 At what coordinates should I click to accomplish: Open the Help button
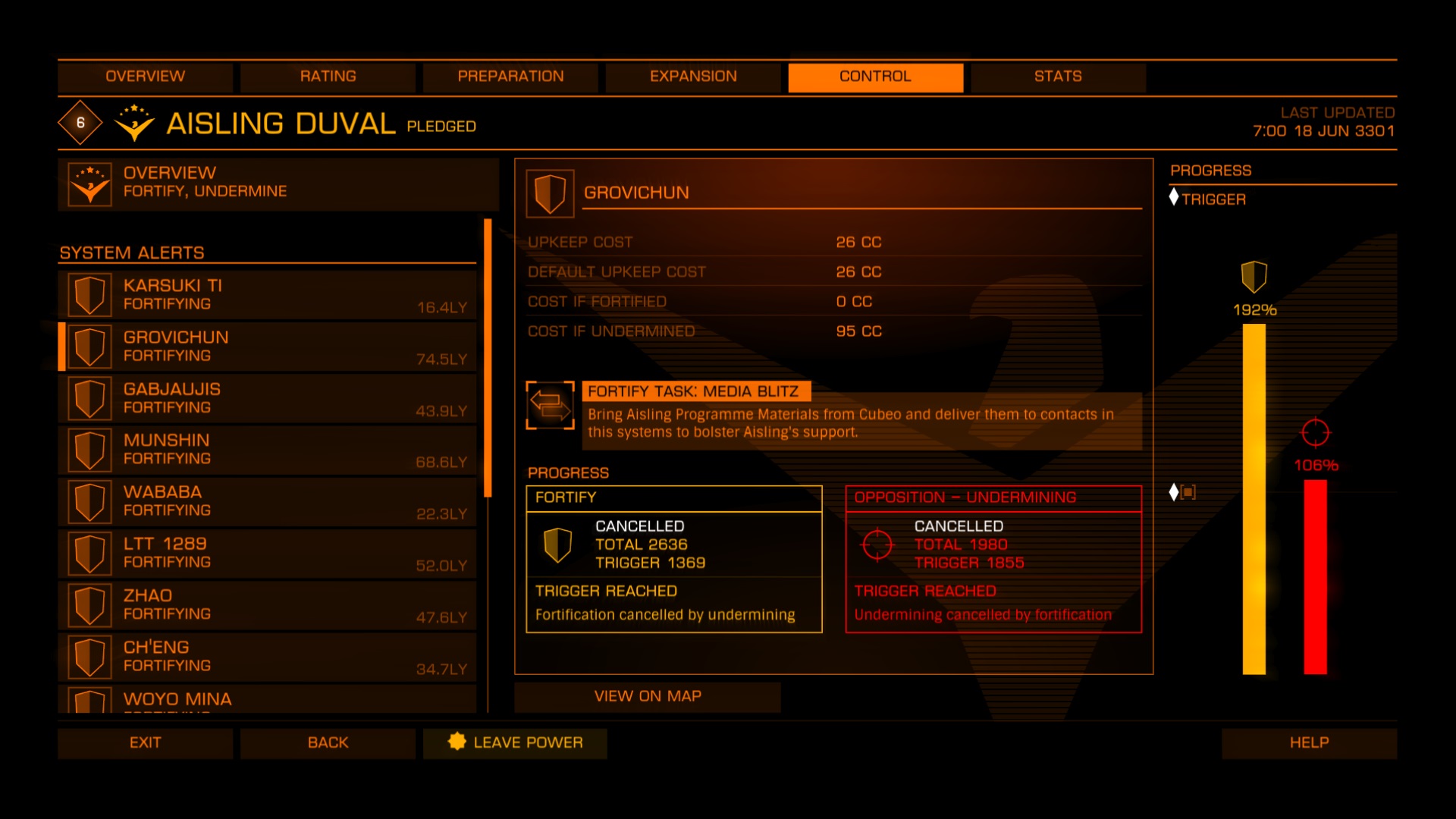pos(1309,743)
